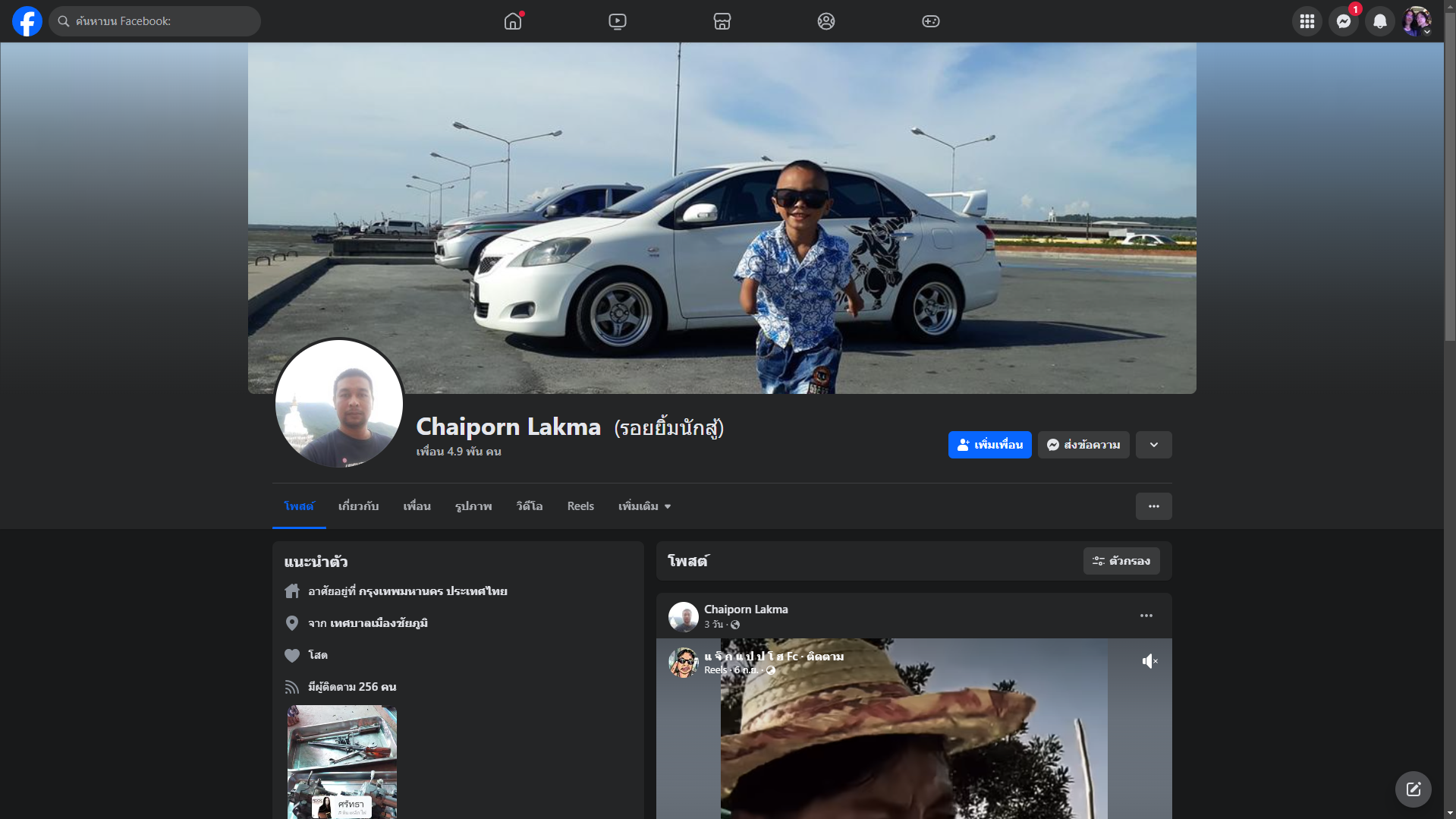This screenshot has height=819, width=1456.
Task: Unmute the reel video sound
Action: 1149,661
